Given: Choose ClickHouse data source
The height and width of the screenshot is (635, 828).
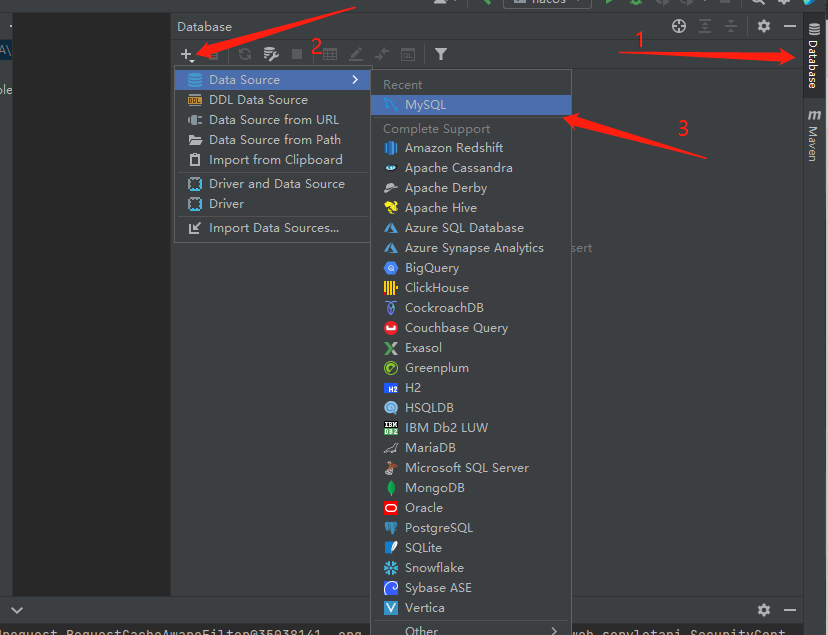Looking at the screenshot, I should pos(471,288).
